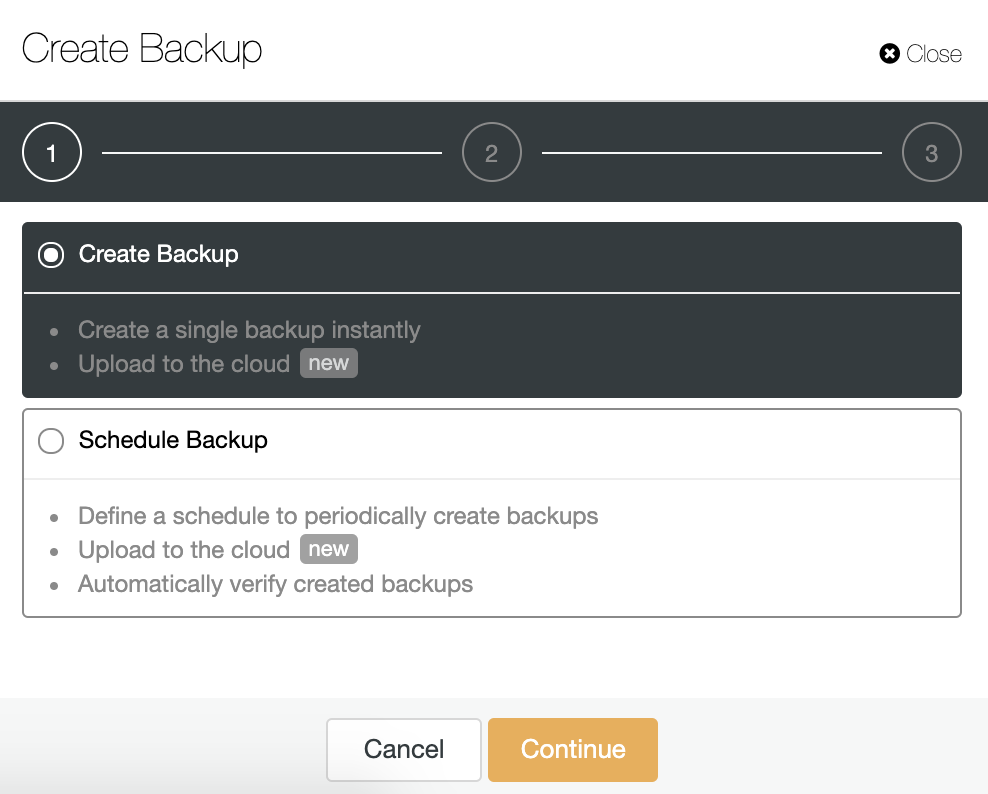Click the Cancel button
Image resolution: width=988 pixels, height=794 pixels.
click(404, 749)
